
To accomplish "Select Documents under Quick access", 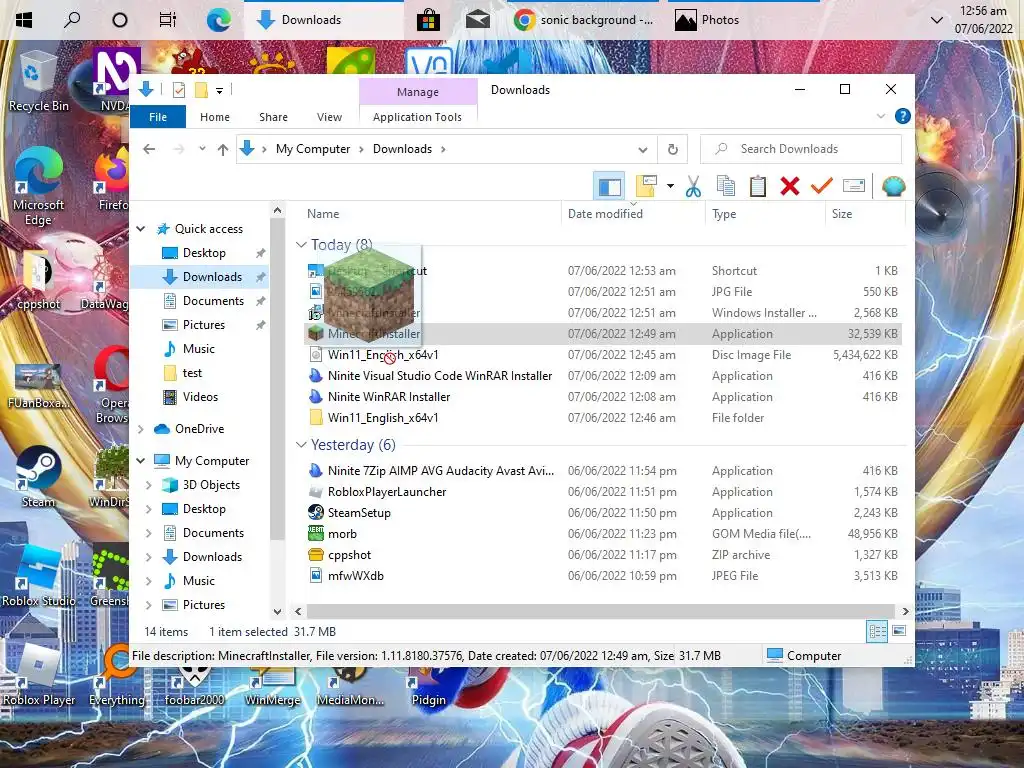I will (x=213, y=301).
